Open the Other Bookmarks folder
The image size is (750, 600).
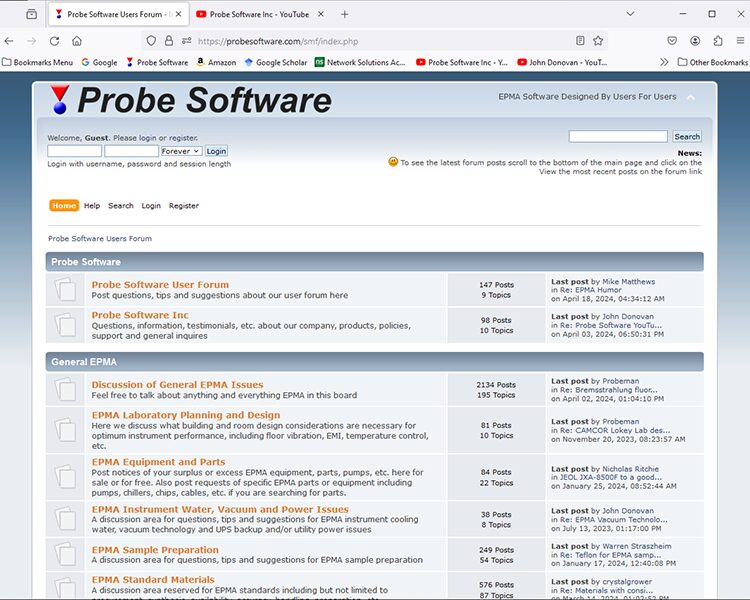[x=713, y=62]
